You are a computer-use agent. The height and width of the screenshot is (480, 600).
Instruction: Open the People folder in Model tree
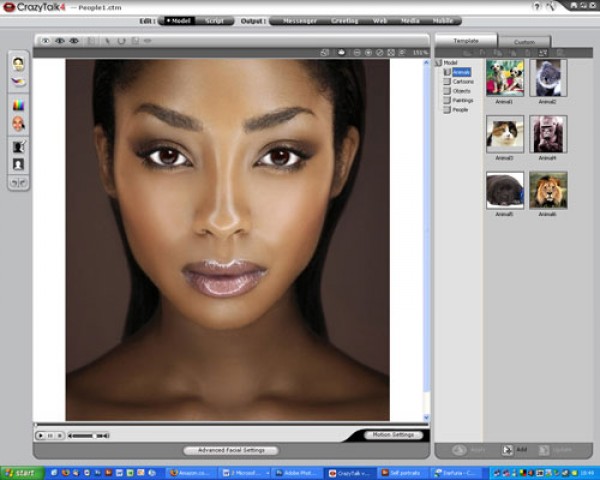[x=461, y=110]
